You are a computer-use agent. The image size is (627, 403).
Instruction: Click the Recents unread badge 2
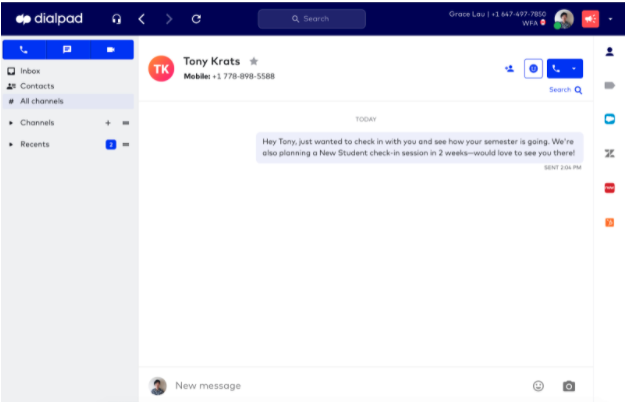tap(111, 144)
